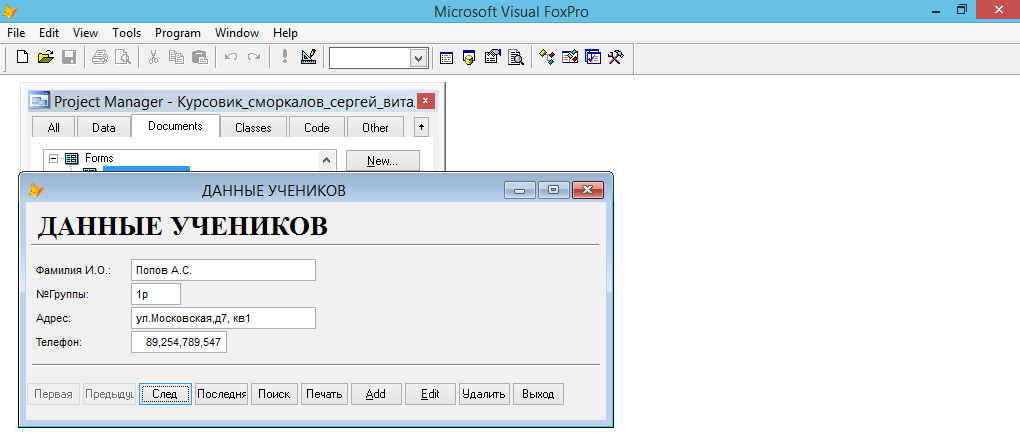Click the Open folder toolbar icon
This screenshot has height=438, width=1020.
pos(45,57)
